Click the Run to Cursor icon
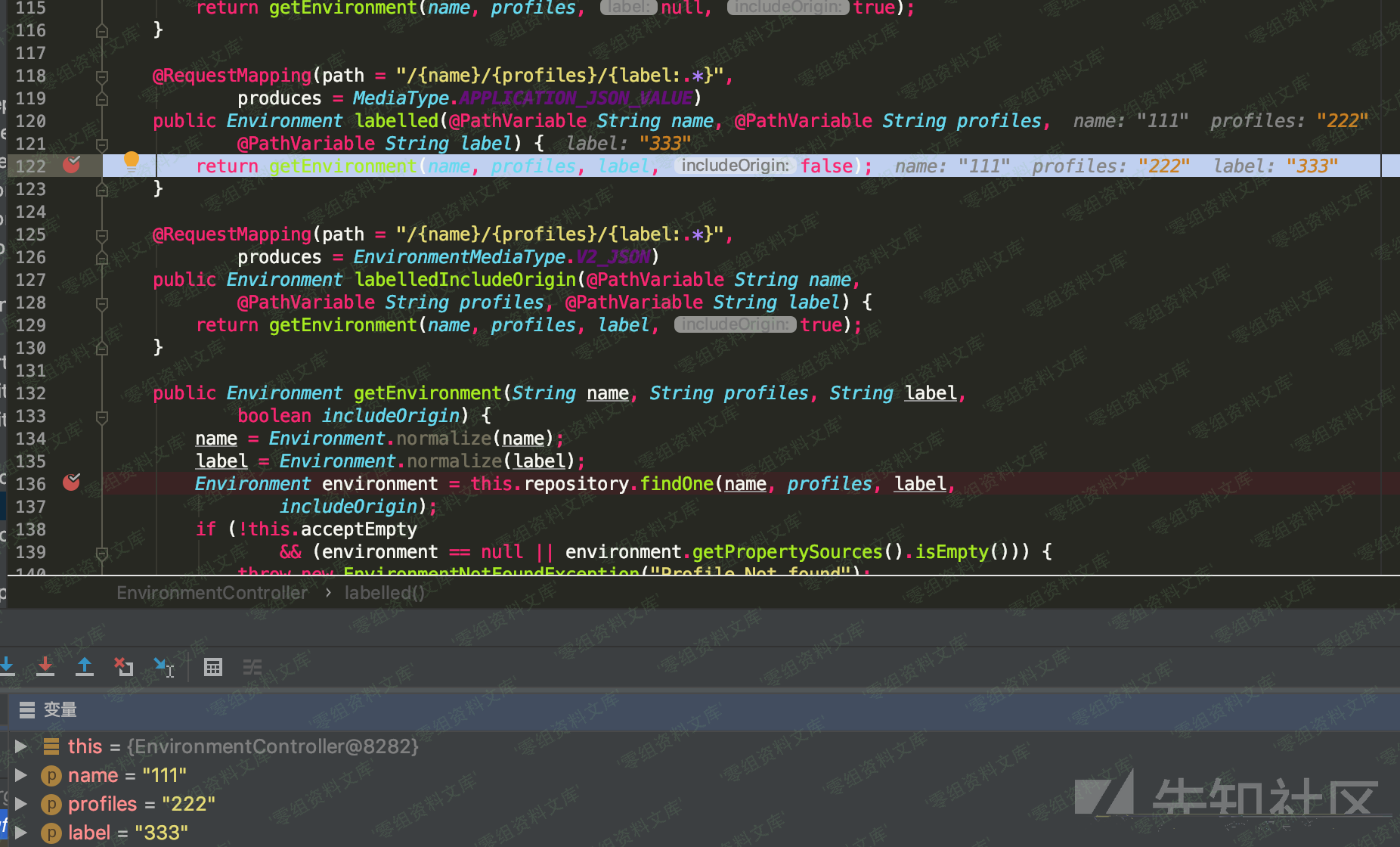Viewport: 1400px width, 847px height. (163, 666)
